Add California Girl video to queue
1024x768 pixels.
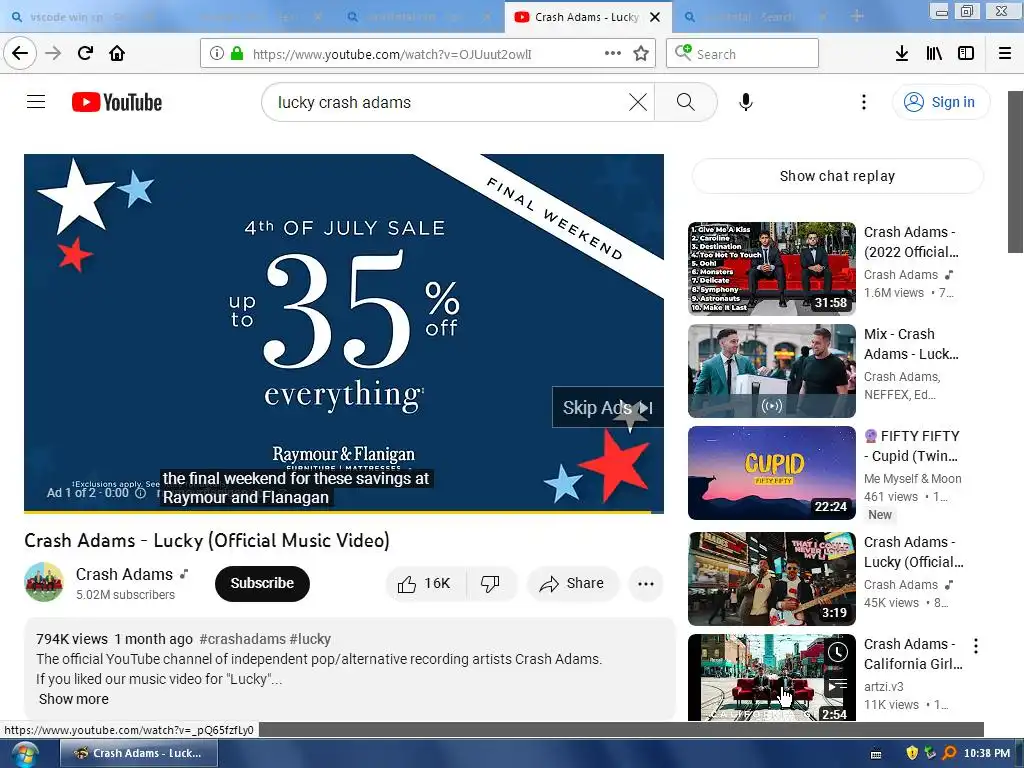point(838,684)
